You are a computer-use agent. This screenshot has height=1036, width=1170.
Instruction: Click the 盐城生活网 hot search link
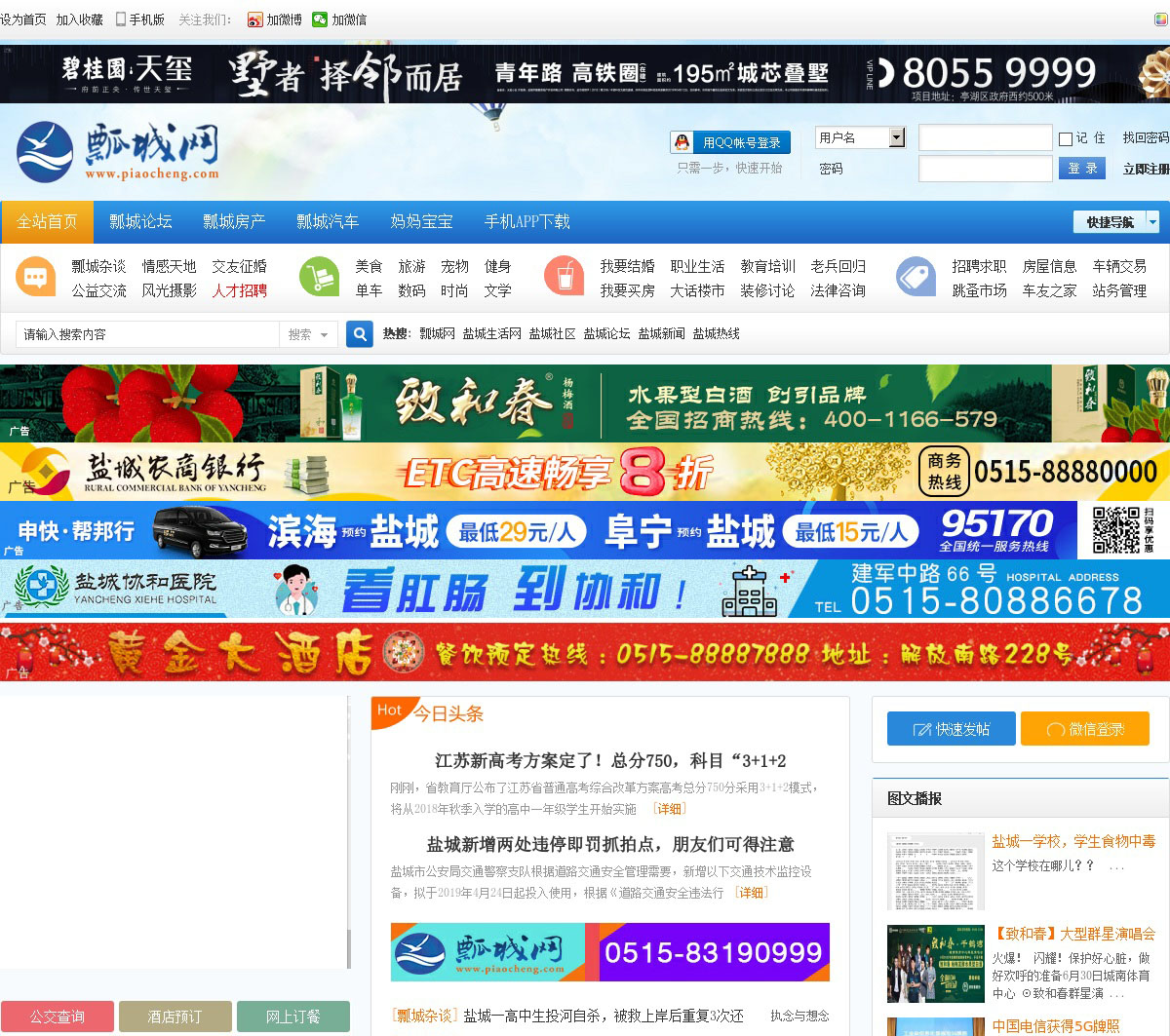point(491,333)
